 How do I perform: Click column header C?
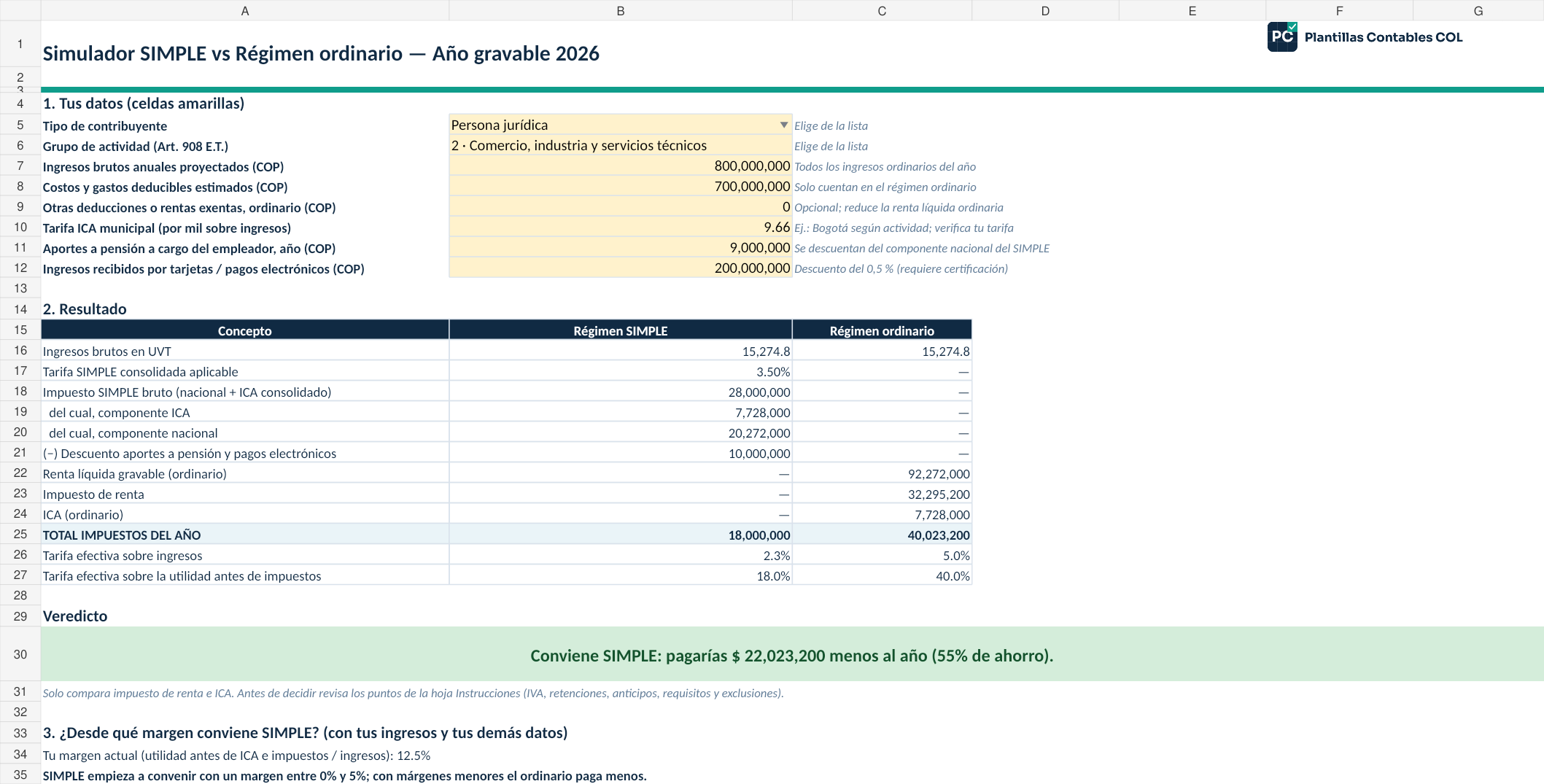tap(882, 10)
